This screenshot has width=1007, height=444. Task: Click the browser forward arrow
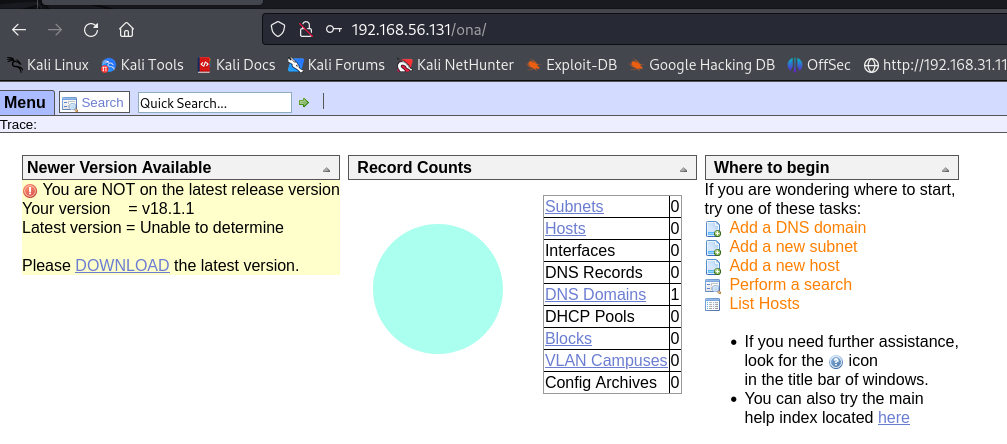(55, 30)
